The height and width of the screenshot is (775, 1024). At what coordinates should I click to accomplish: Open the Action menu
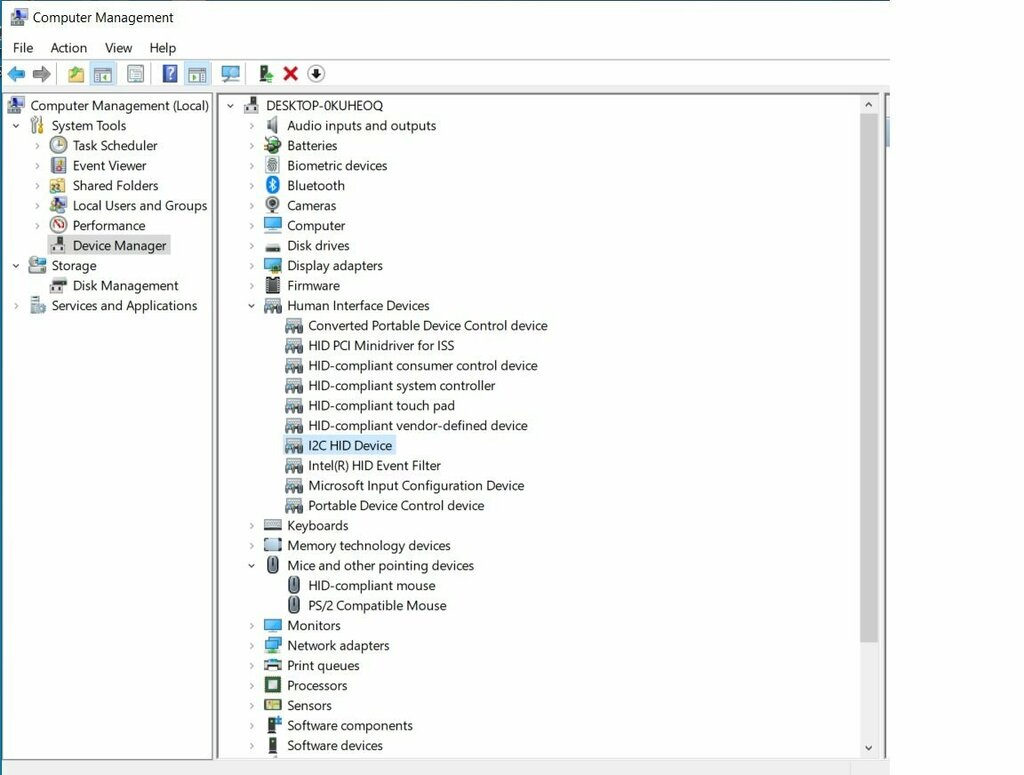pyautogui.click(x=68, y=48)
